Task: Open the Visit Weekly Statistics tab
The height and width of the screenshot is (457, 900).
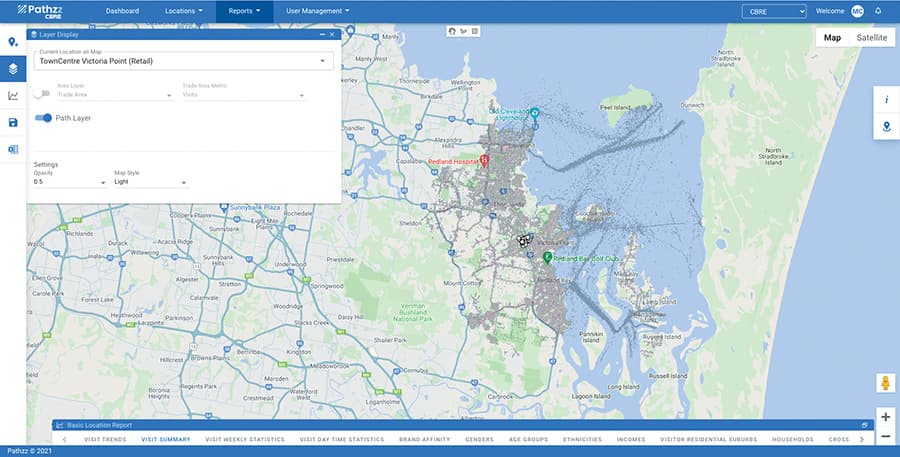Action: (x=245, y=439)
